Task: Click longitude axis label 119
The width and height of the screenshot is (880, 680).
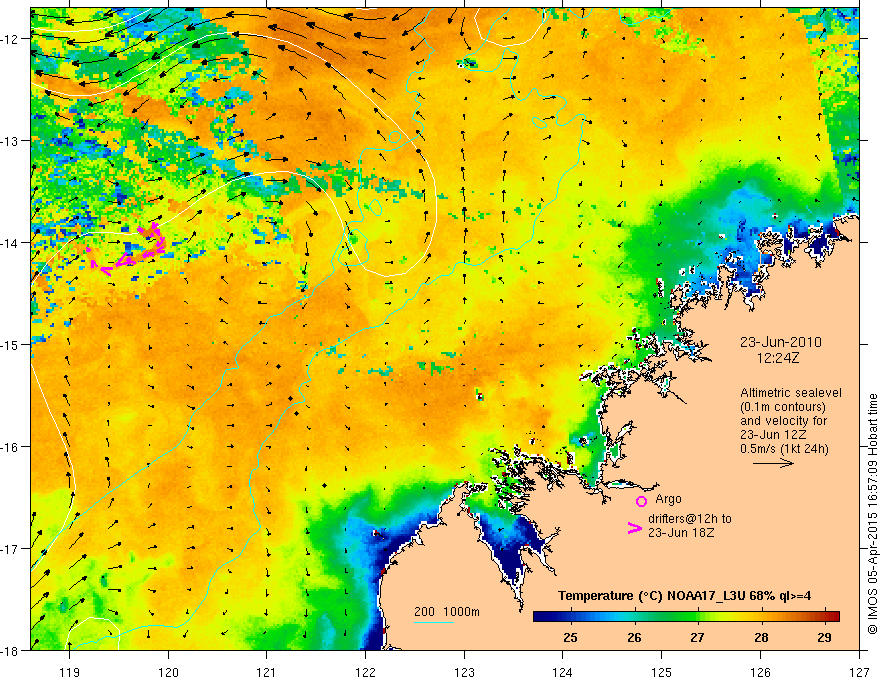Action: tap(70, 672)
